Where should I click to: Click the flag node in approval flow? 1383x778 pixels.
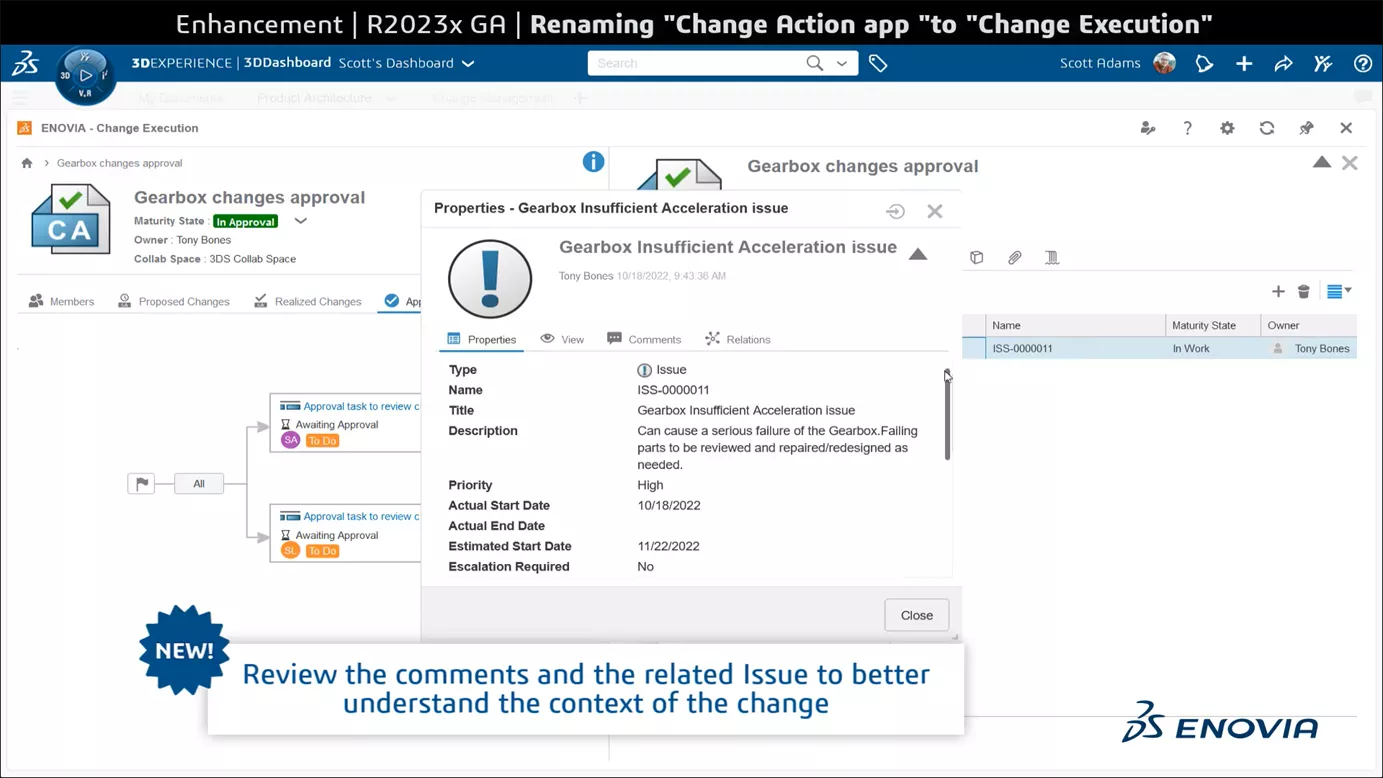pos(142,484)
